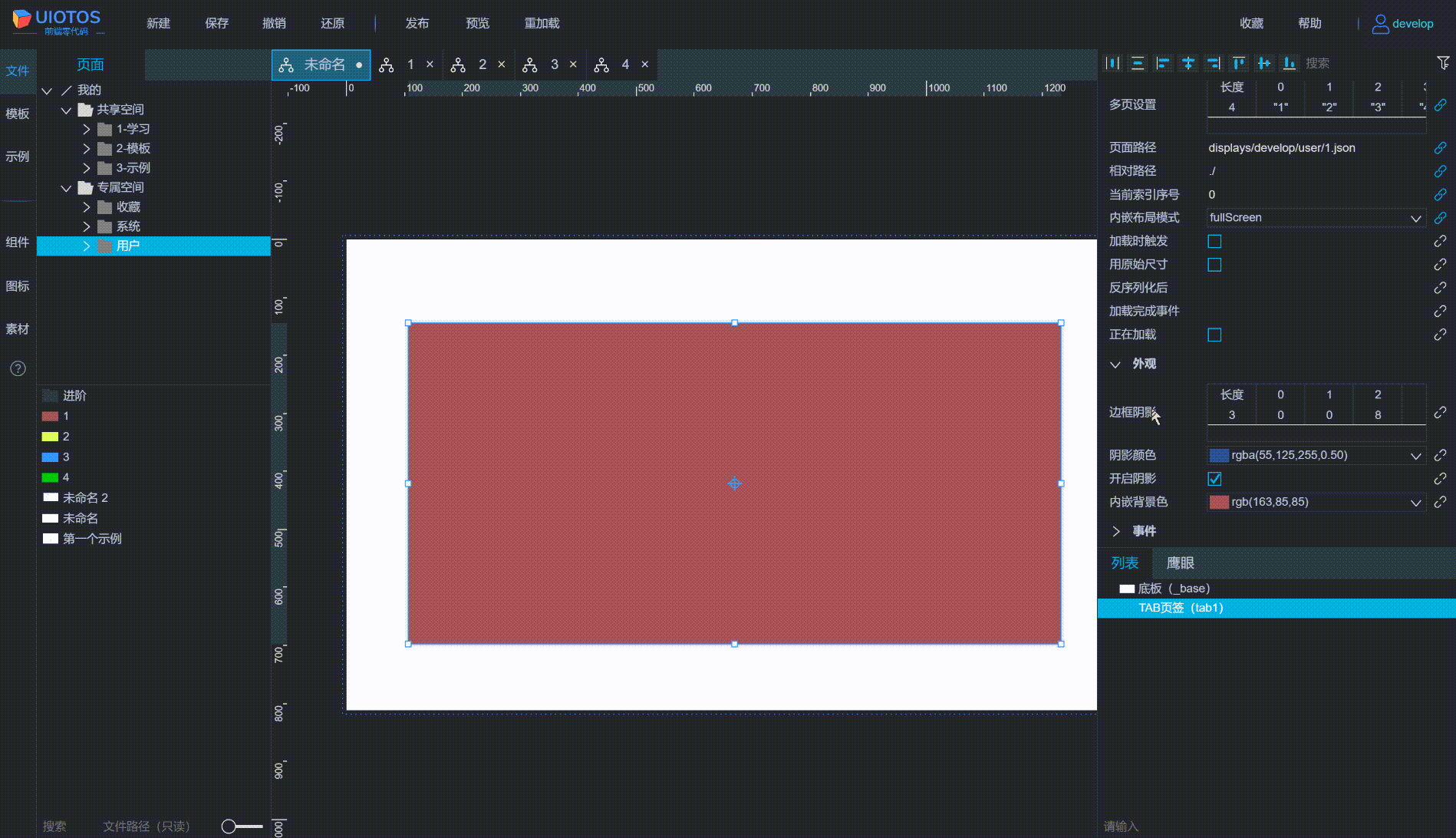
Task: Collapse the 专属空间 folder
Action: pyautogui.click(x=67, y=188)
